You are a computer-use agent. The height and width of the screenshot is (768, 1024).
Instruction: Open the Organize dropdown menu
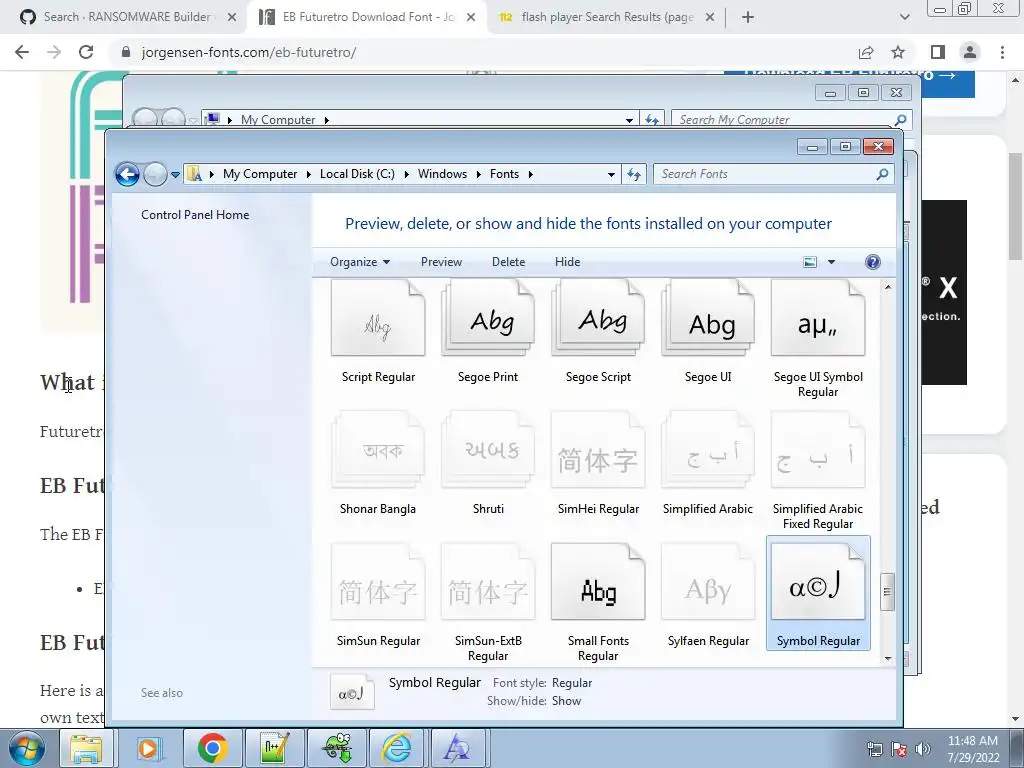coord(360,262)
